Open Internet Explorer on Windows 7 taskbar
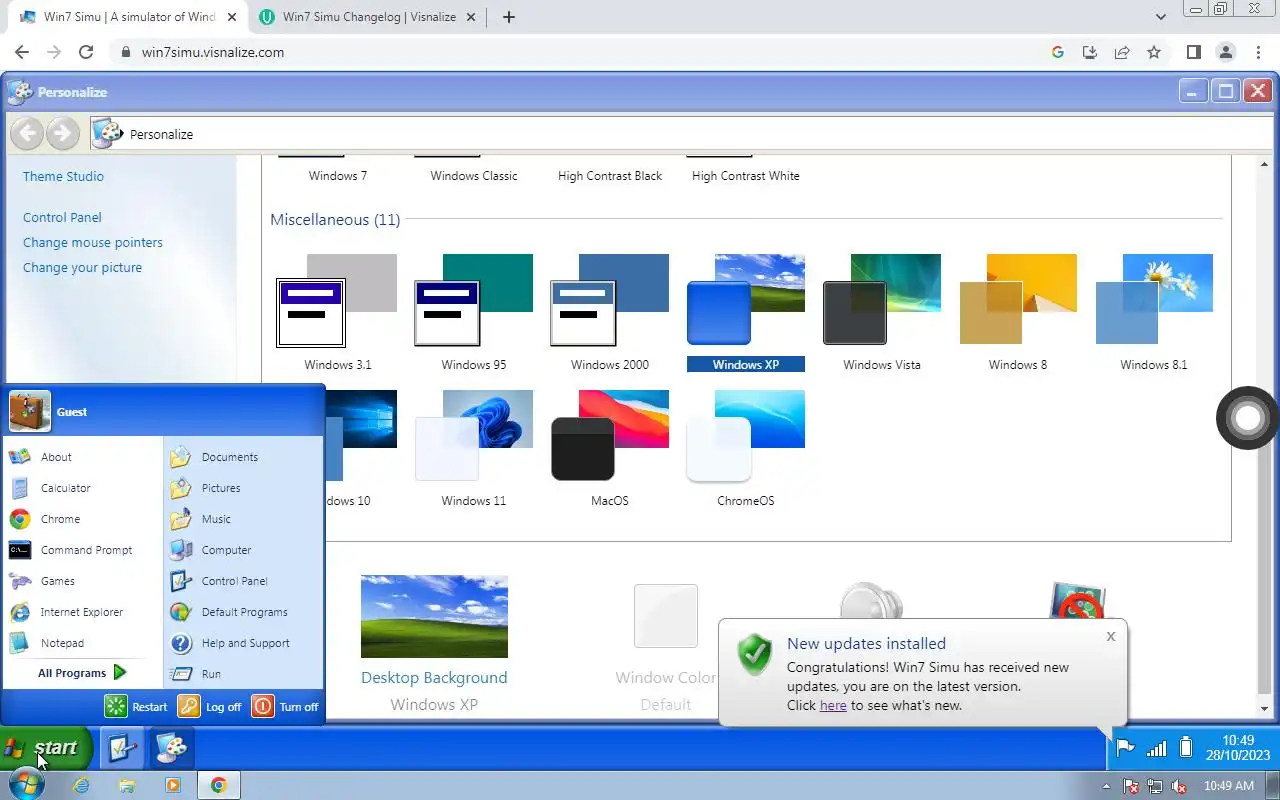 tap(81, 785)
